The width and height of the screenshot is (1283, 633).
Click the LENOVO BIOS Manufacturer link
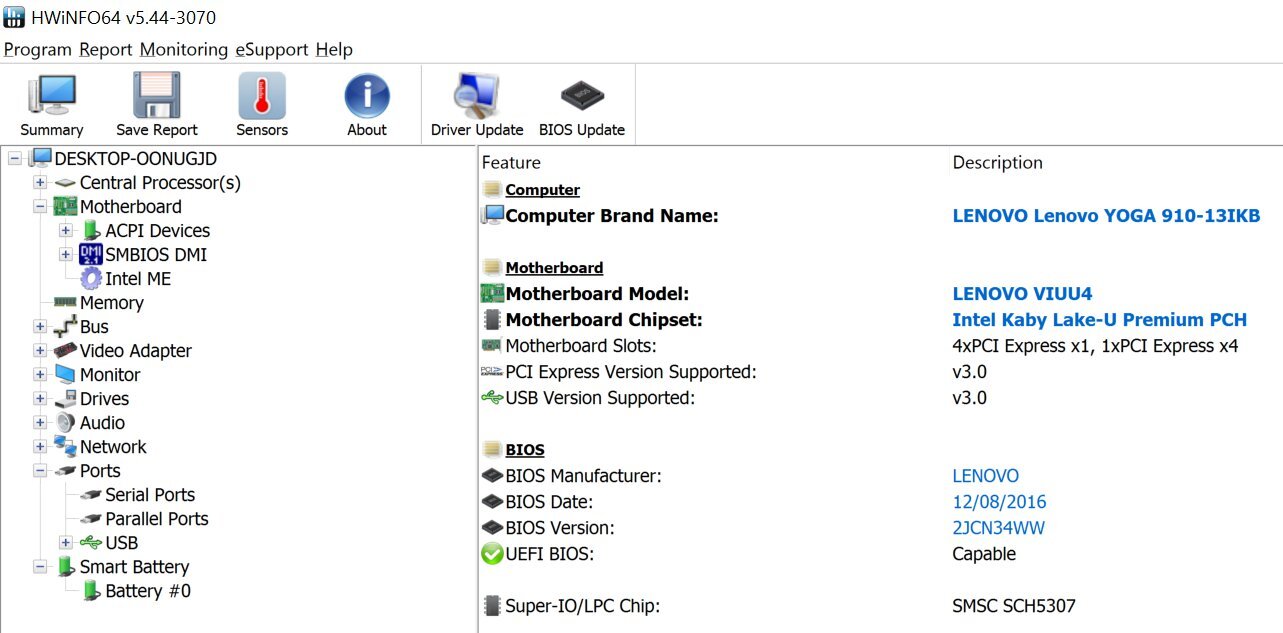(985, 476)
